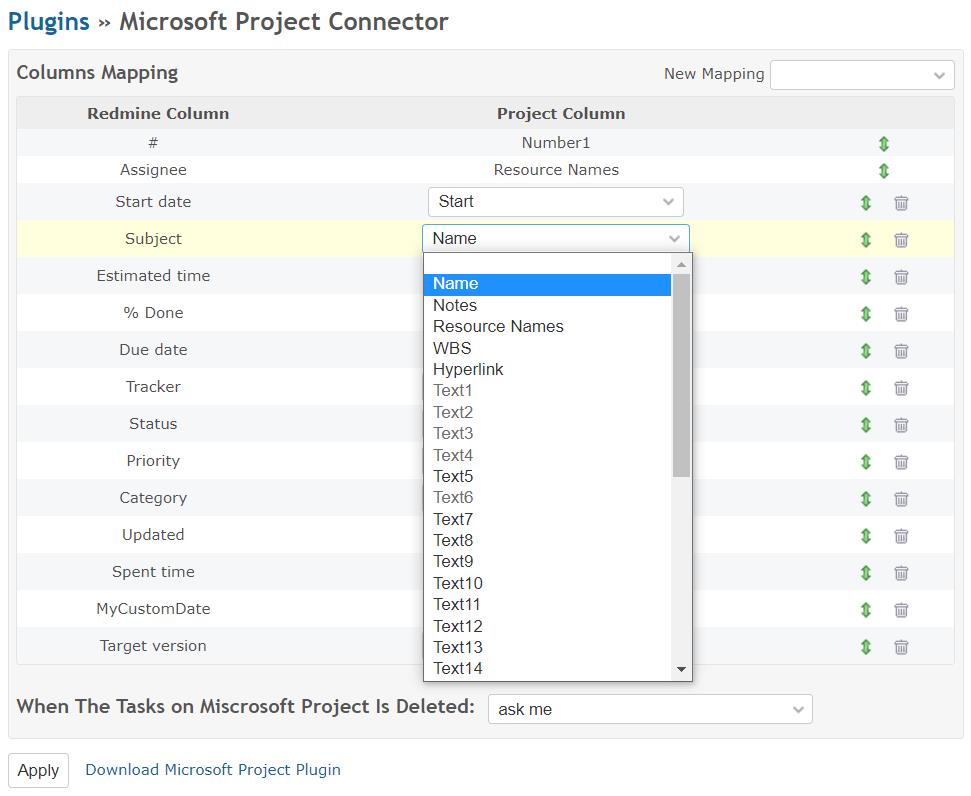The height and width of the screenshot is (796, 971).
Task: Delete the Start date mapping via trash icon
Action: (901, 203)
